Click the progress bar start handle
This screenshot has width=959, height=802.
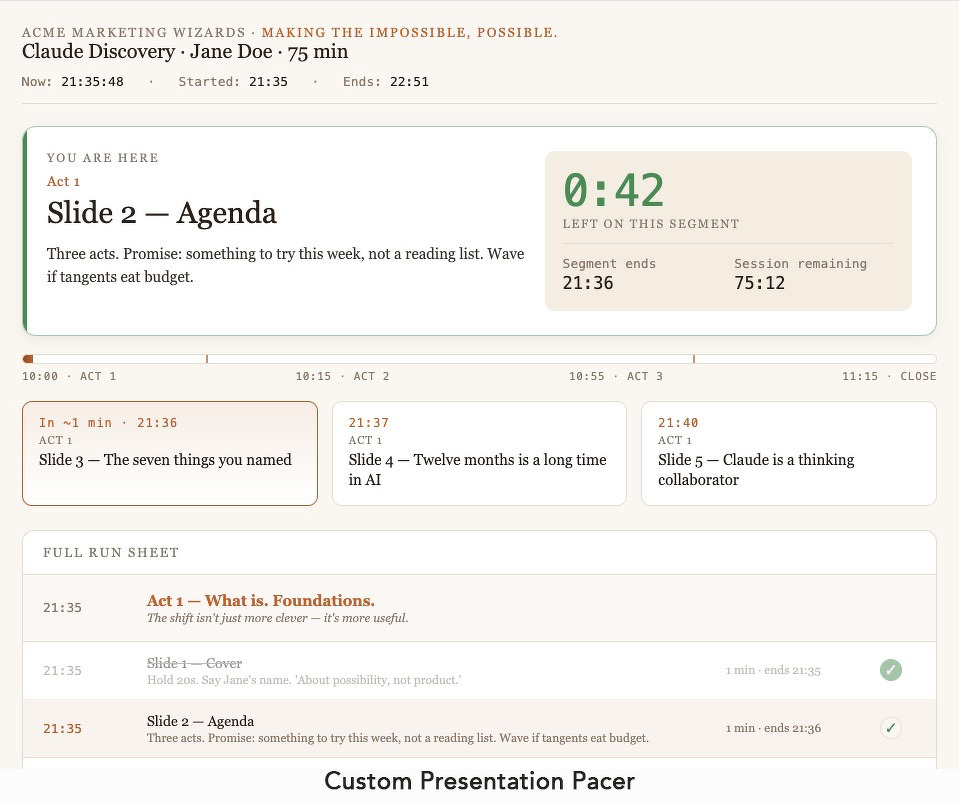point(28,358)
